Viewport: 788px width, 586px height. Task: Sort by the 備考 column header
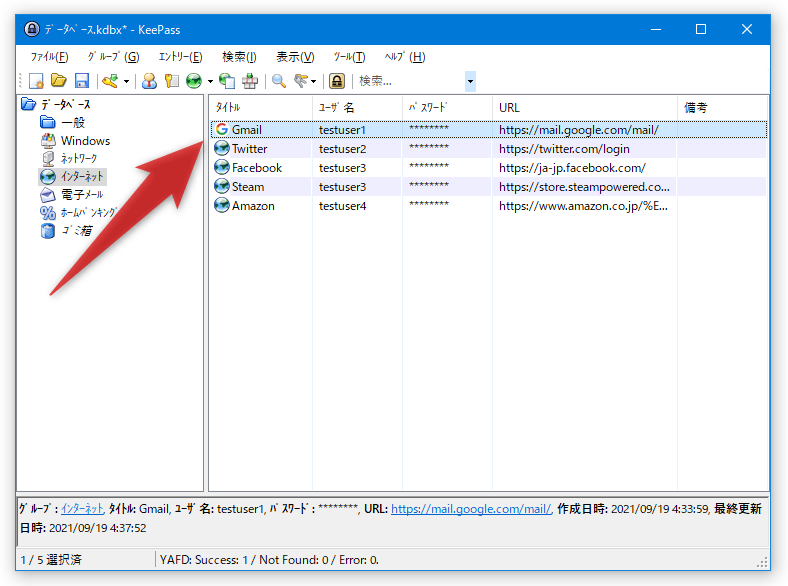click(x=722, y=108)
